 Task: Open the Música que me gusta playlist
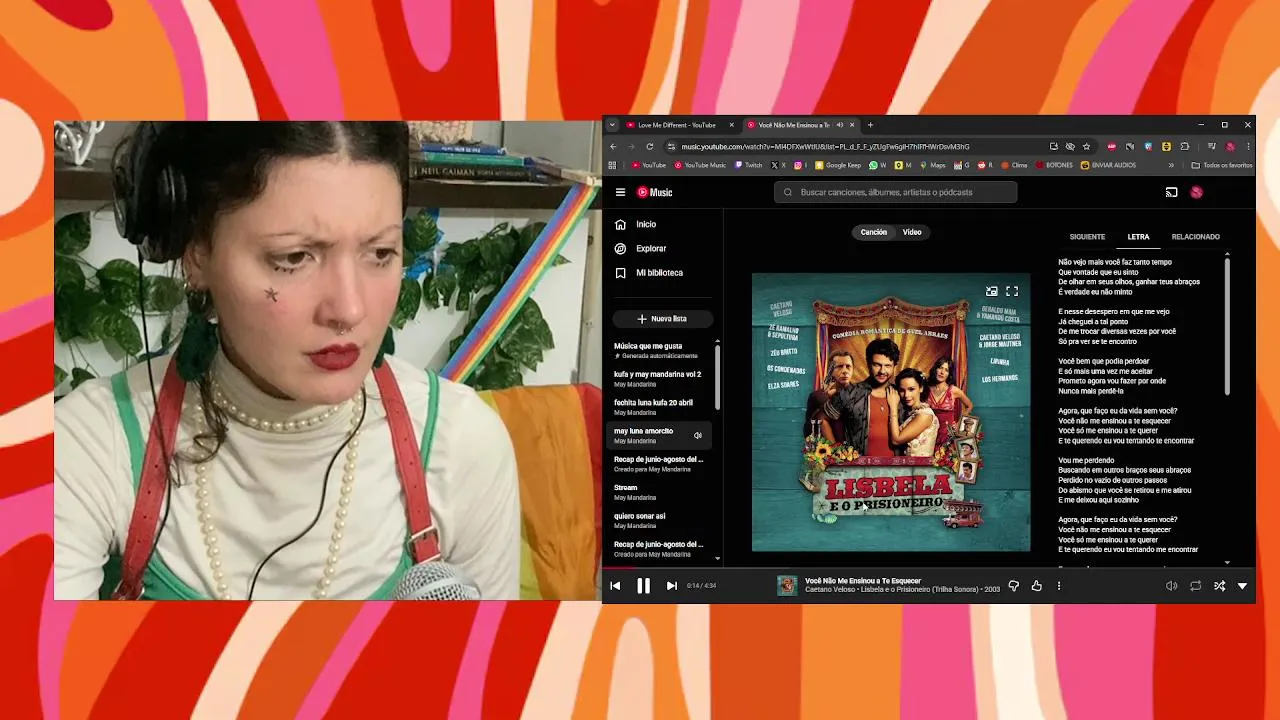(658, 350)
